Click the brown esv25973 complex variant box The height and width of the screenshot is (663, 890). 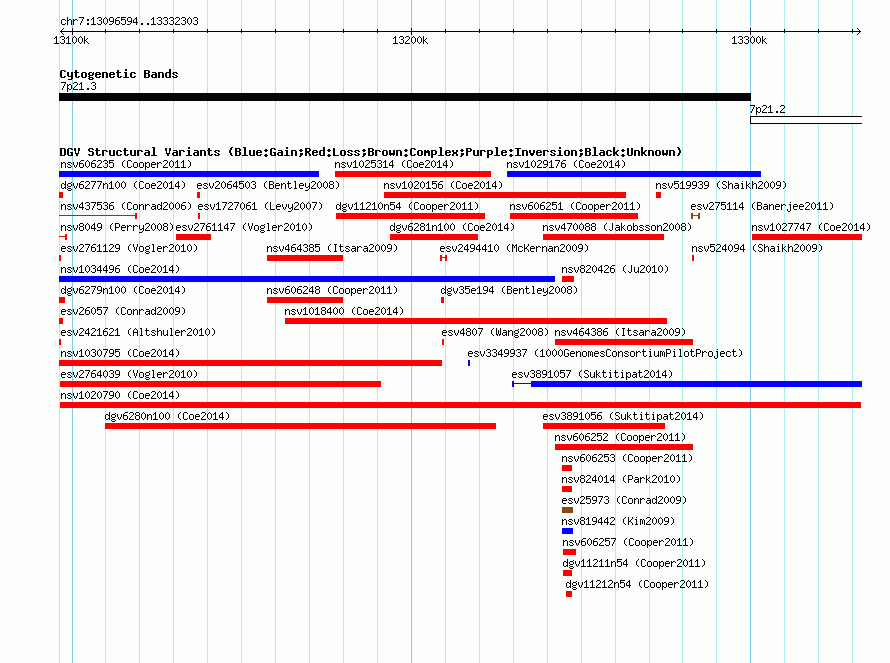pyautogui.click(x=567, y=510)
